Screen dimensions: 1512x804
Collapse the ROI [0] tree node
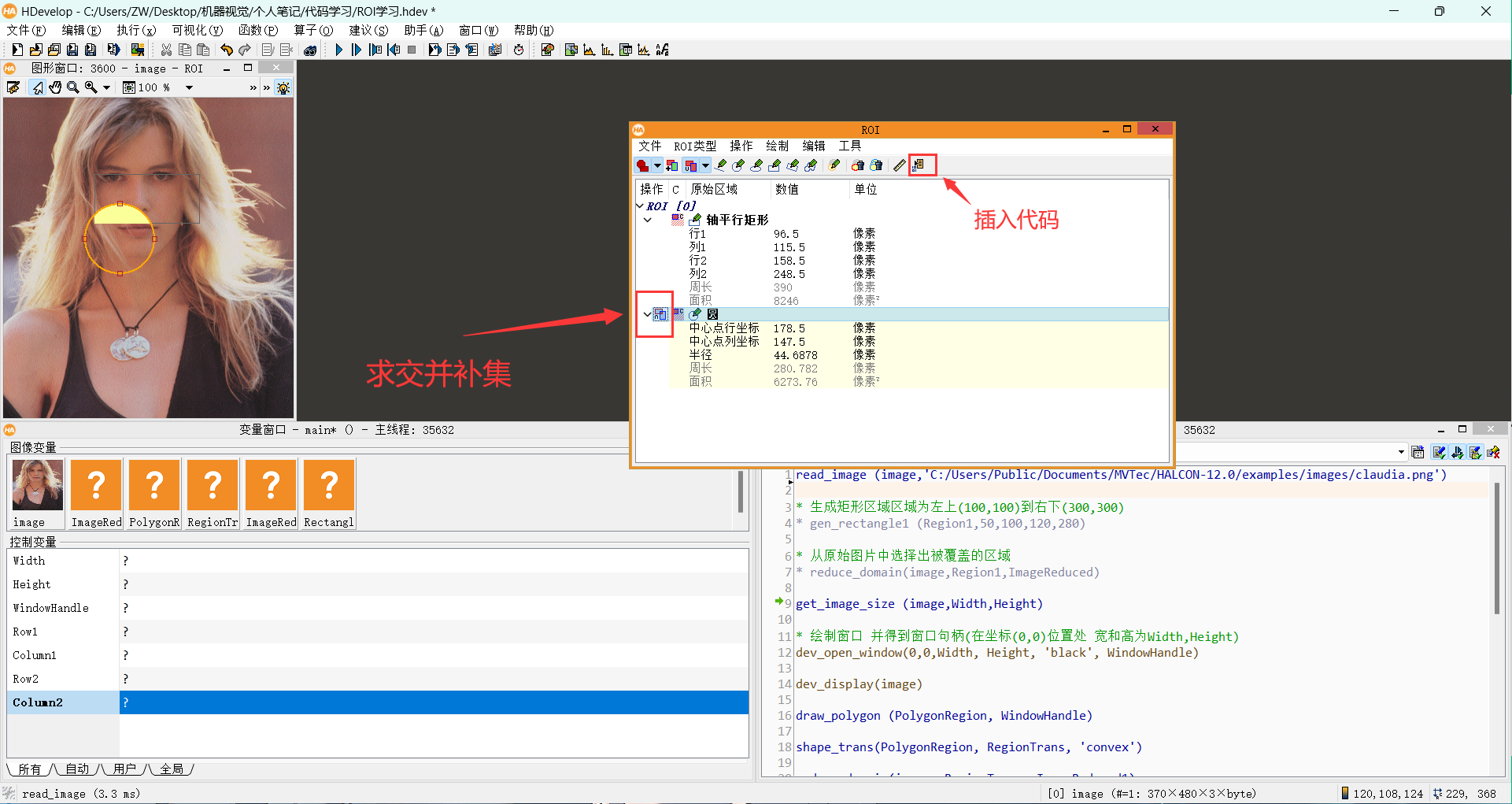pos(640,206)
